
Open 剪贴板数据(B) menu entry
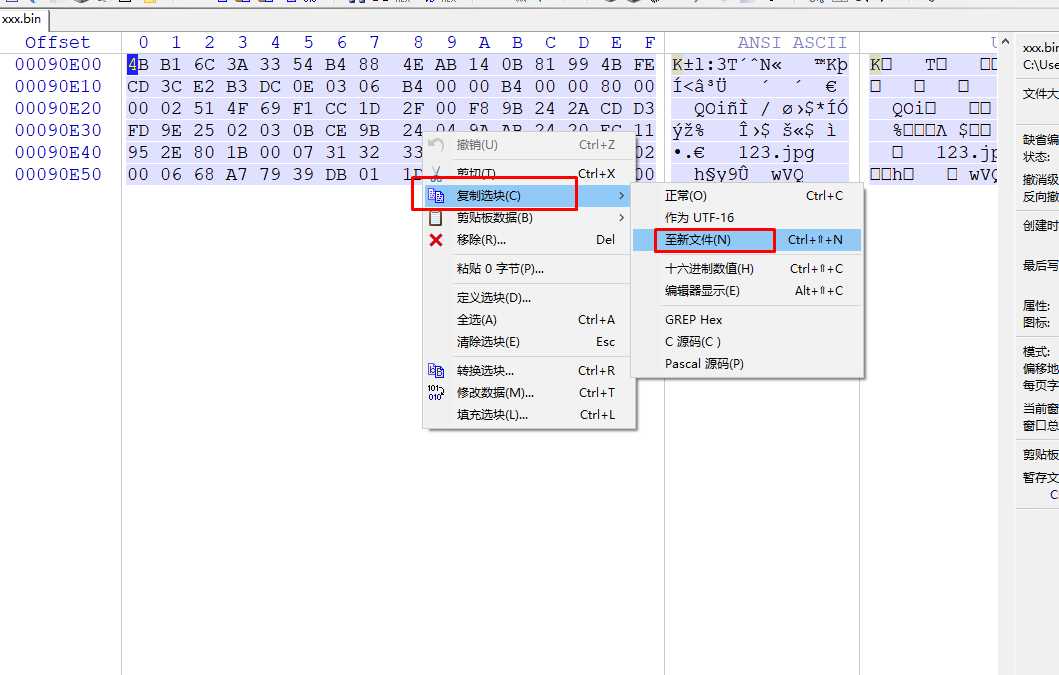point(528,218)
